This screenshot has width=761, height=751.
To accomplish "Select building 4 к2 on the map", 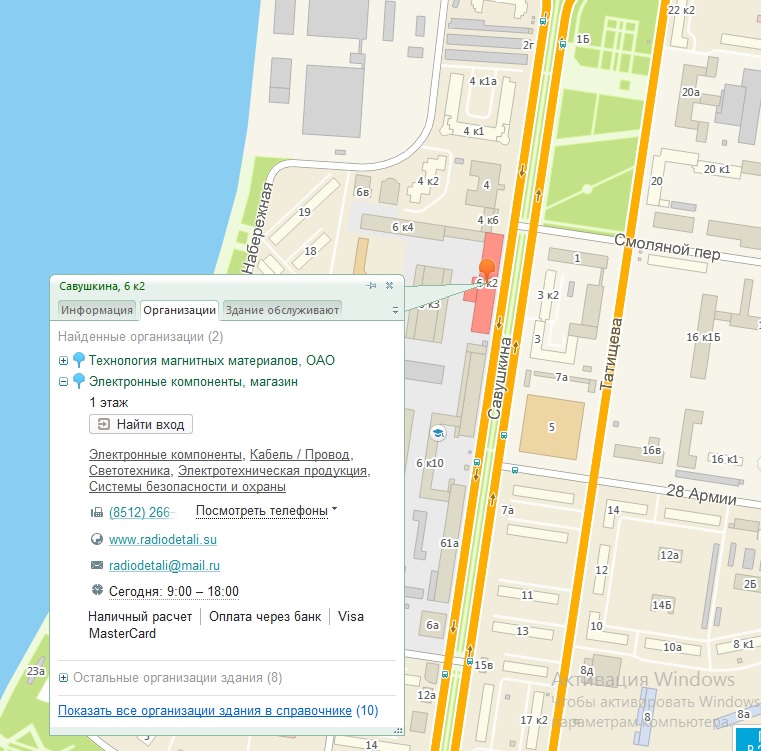I will (x=427, y=181).
